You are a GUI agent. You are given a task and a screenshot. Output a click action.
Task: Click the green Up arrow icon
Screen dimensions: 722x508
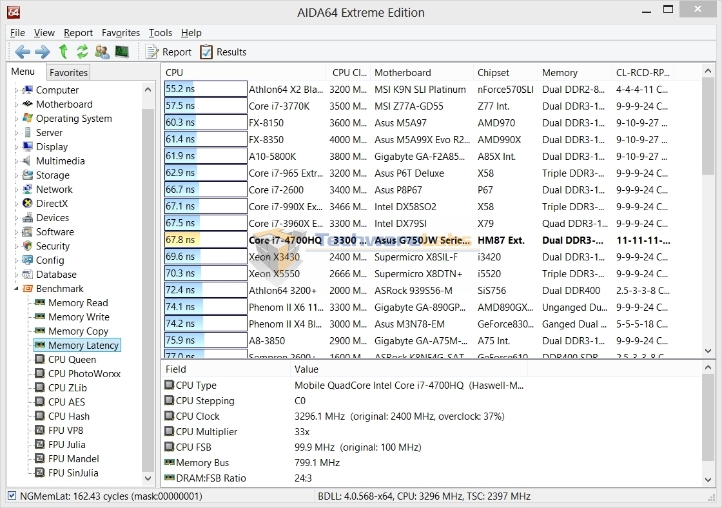click(x=64, y=52)
